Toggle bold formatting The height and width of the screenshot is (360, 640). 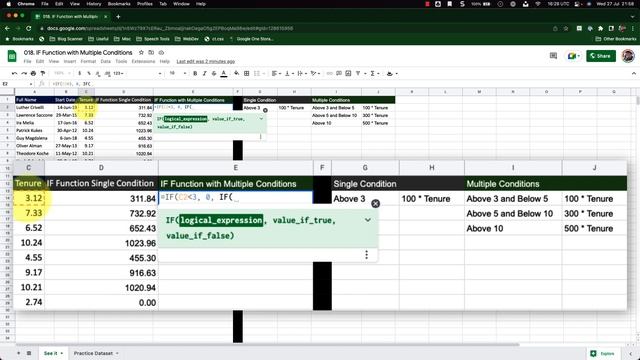(x=195, y=73)
